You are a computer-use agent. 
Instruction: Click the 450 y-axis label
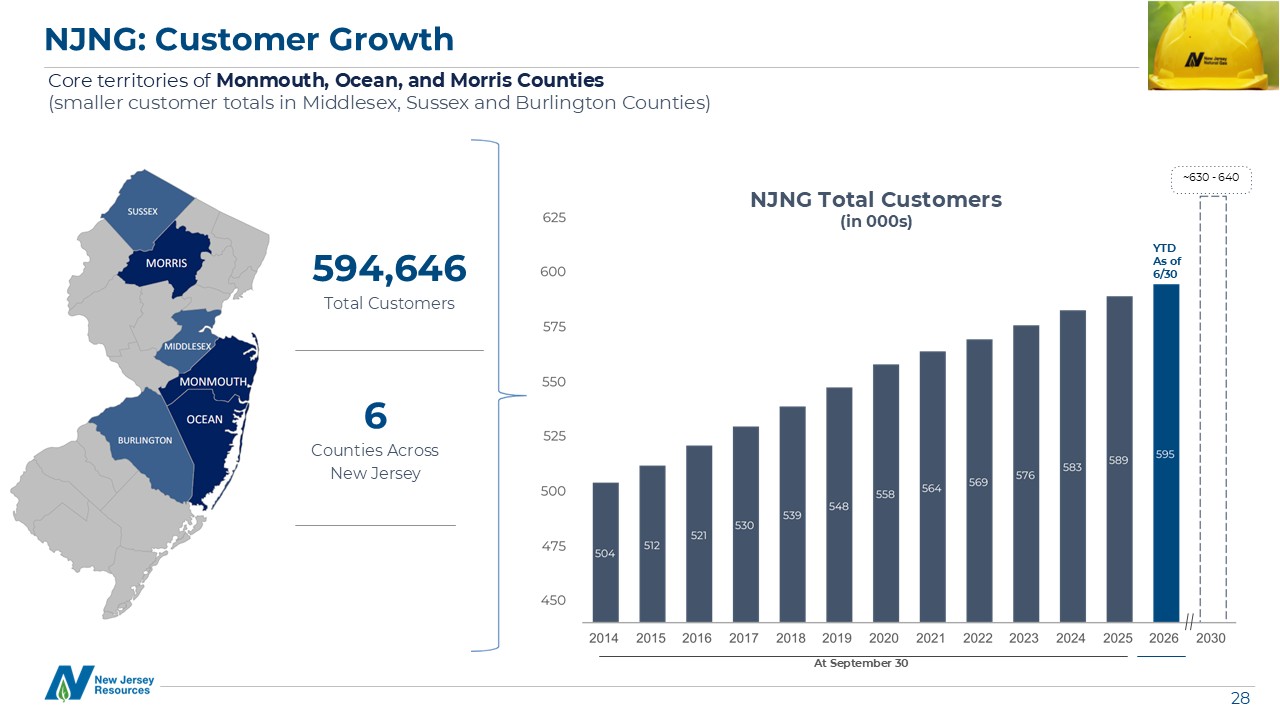553,600
